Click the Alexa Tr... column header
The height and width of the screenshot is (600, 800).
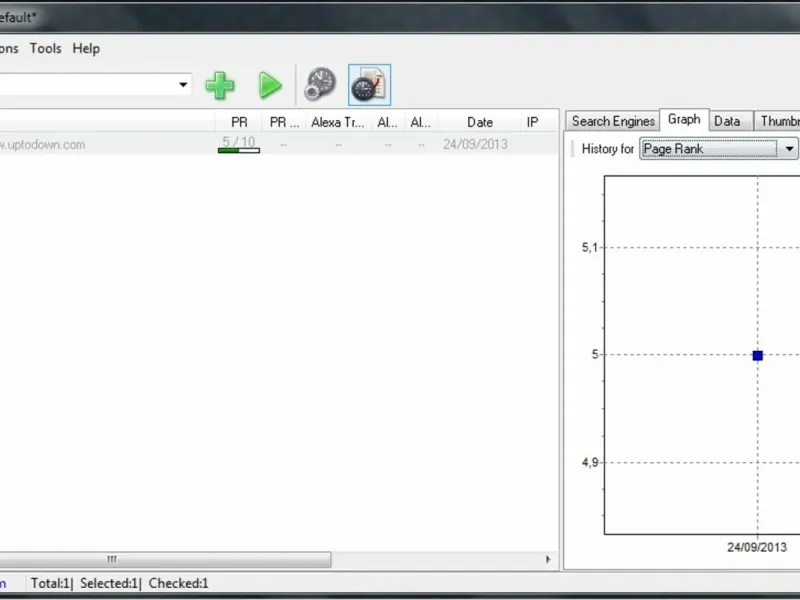(x=337, y=122)
